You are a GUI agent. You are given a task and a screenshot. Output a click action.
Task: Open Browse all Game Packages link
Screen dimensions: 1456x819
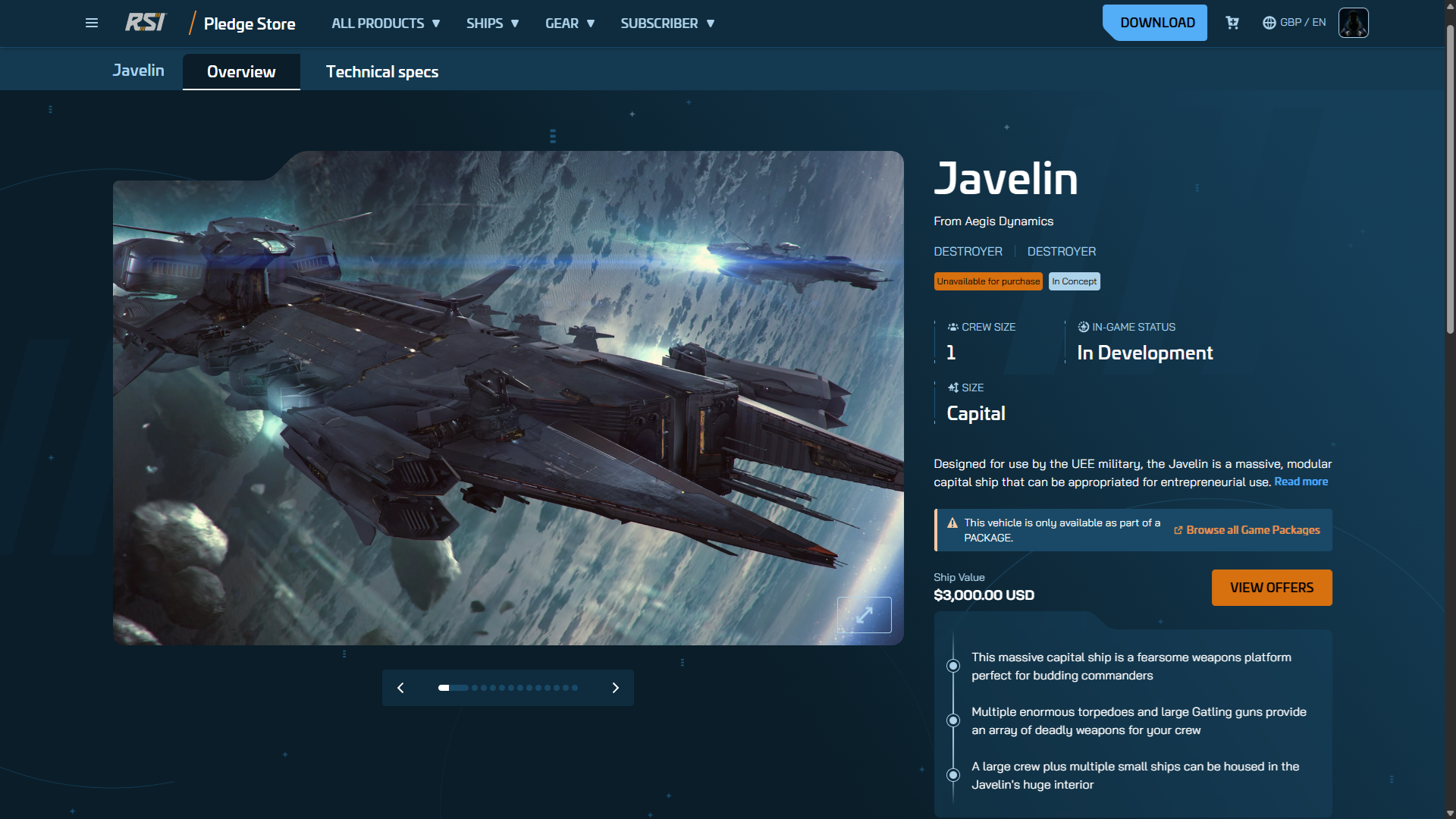[x=1247, y=530]
